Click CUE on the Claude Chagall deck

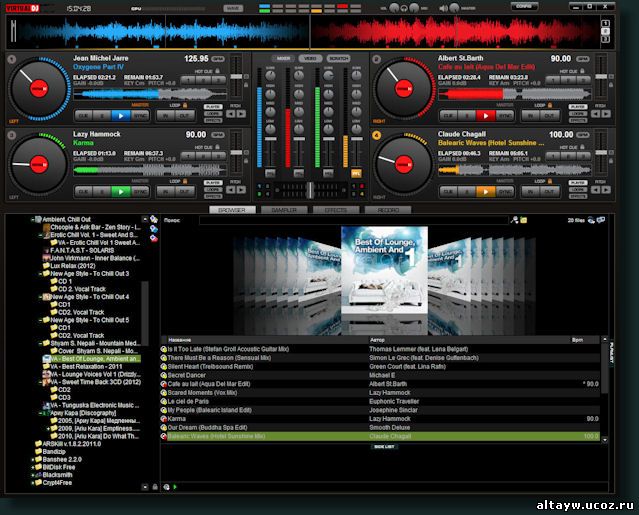coord(448,191)
